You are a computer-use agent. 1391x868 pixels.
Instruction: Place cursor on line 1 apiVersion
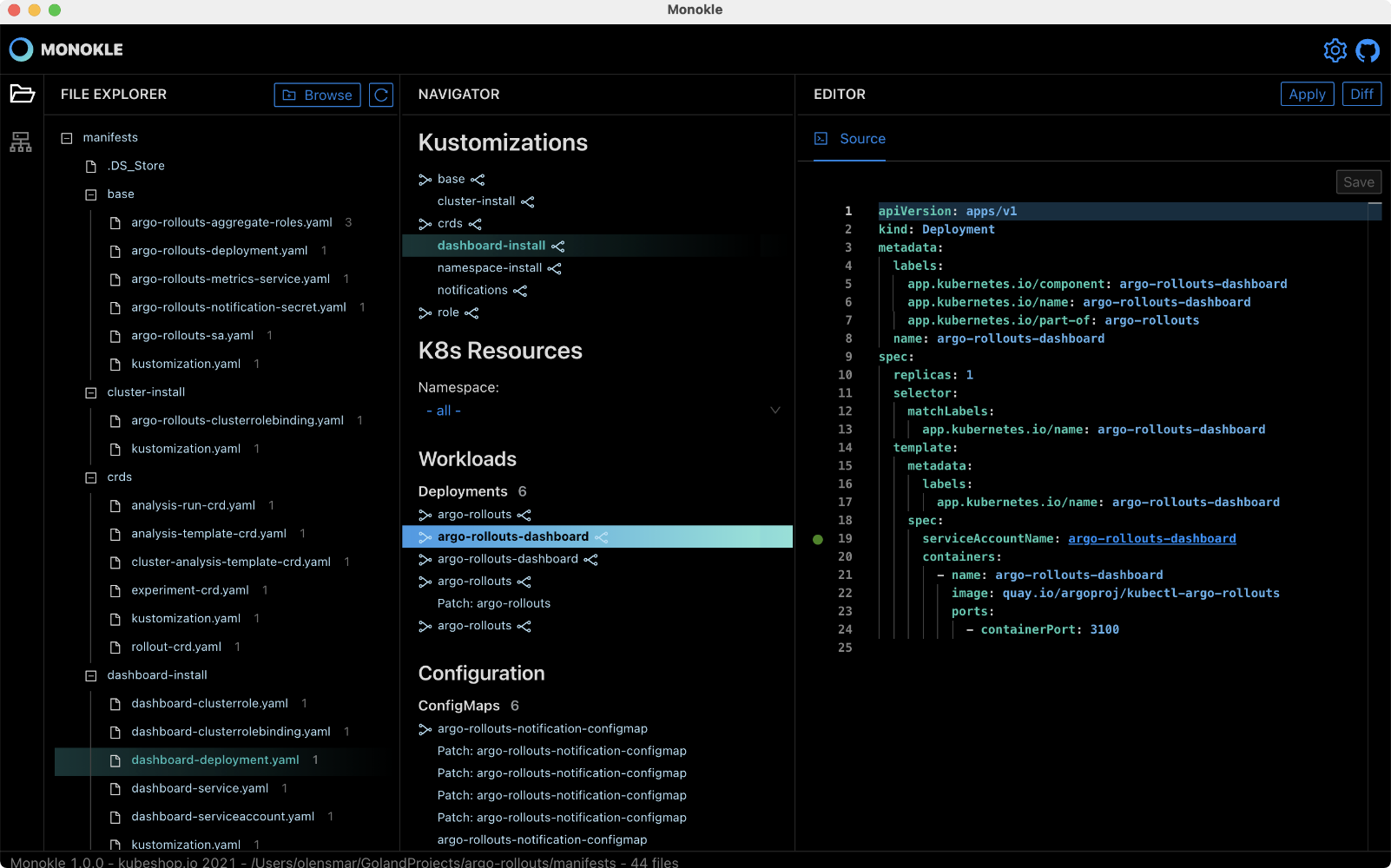point(914,211)
